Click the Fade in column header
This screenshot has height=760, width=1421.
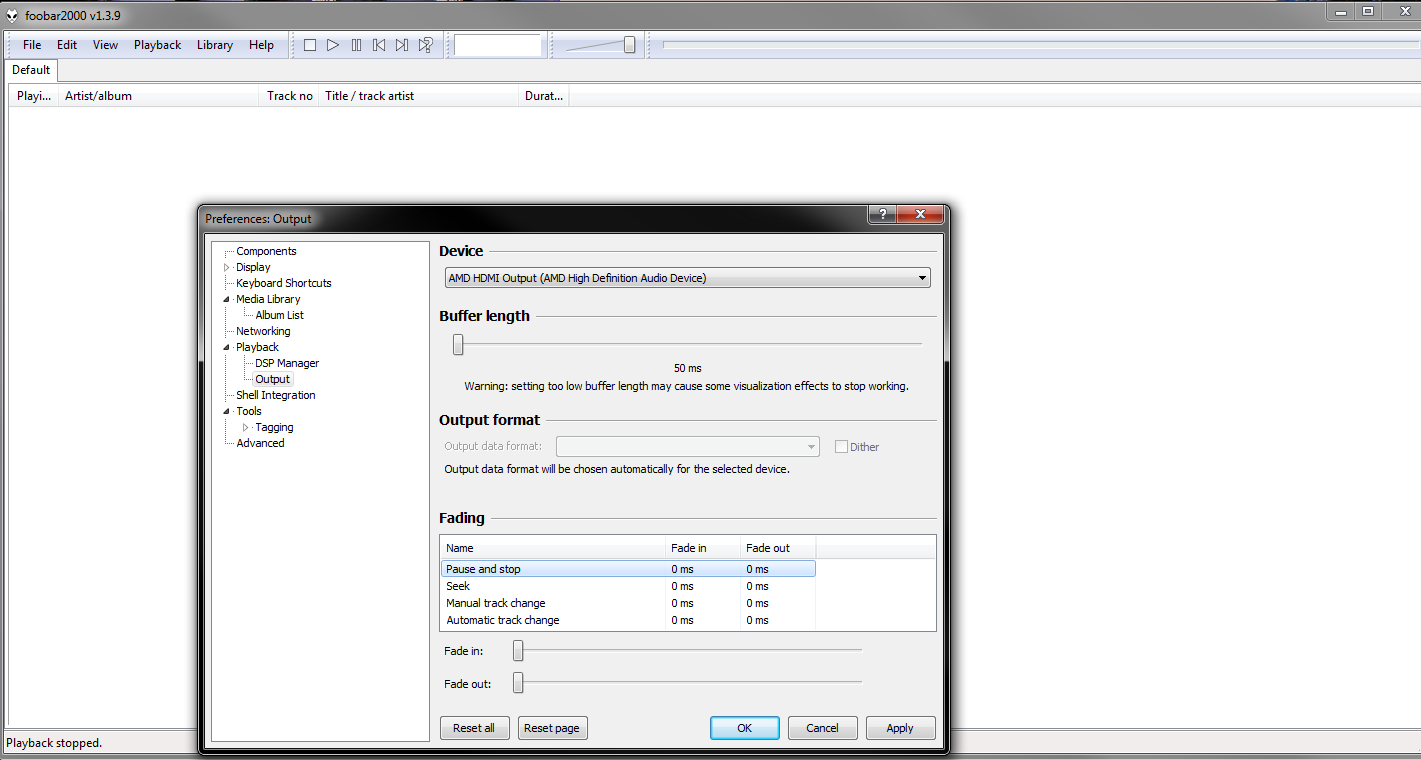[703, 548]
